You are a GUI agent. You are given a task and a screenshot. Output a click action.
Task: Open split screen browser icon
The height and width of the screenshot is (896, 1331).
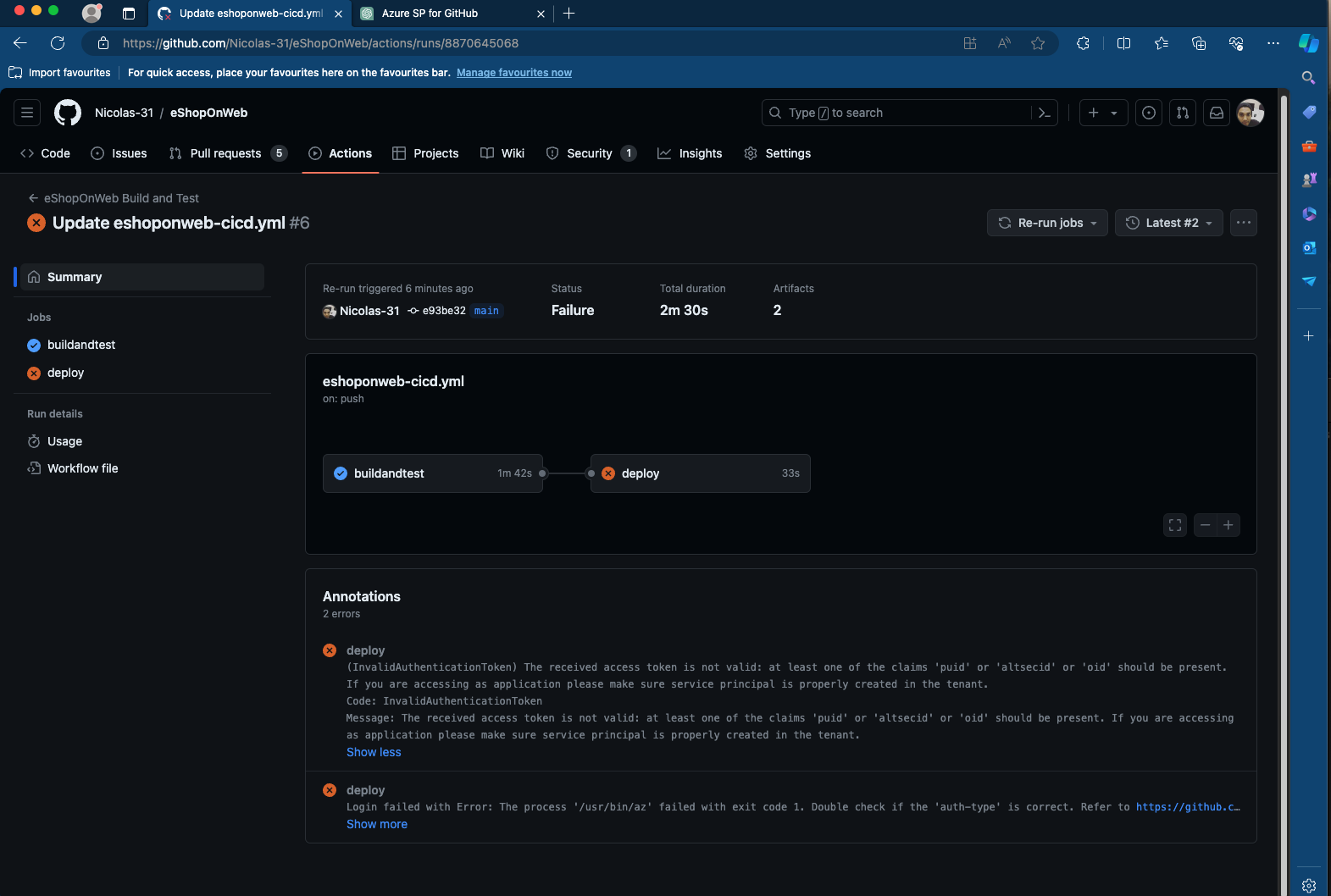tap(1124, 43)
